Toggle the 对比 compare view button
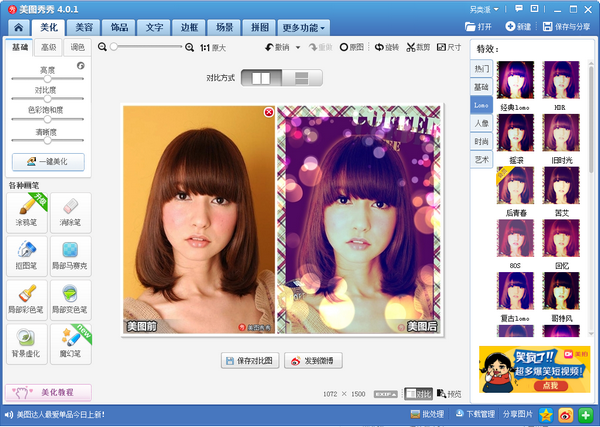 tap(419, 394)
